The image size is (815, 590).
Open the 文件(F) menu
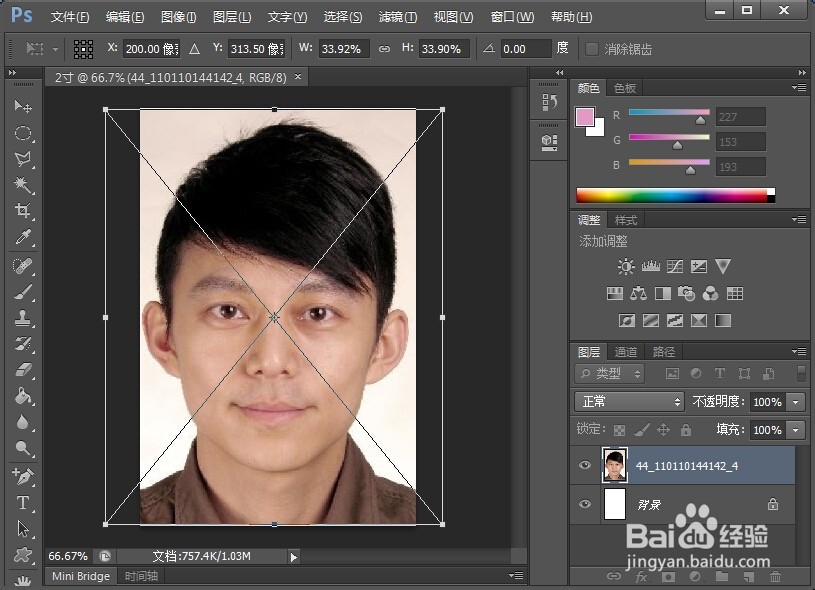click(70, 17)
